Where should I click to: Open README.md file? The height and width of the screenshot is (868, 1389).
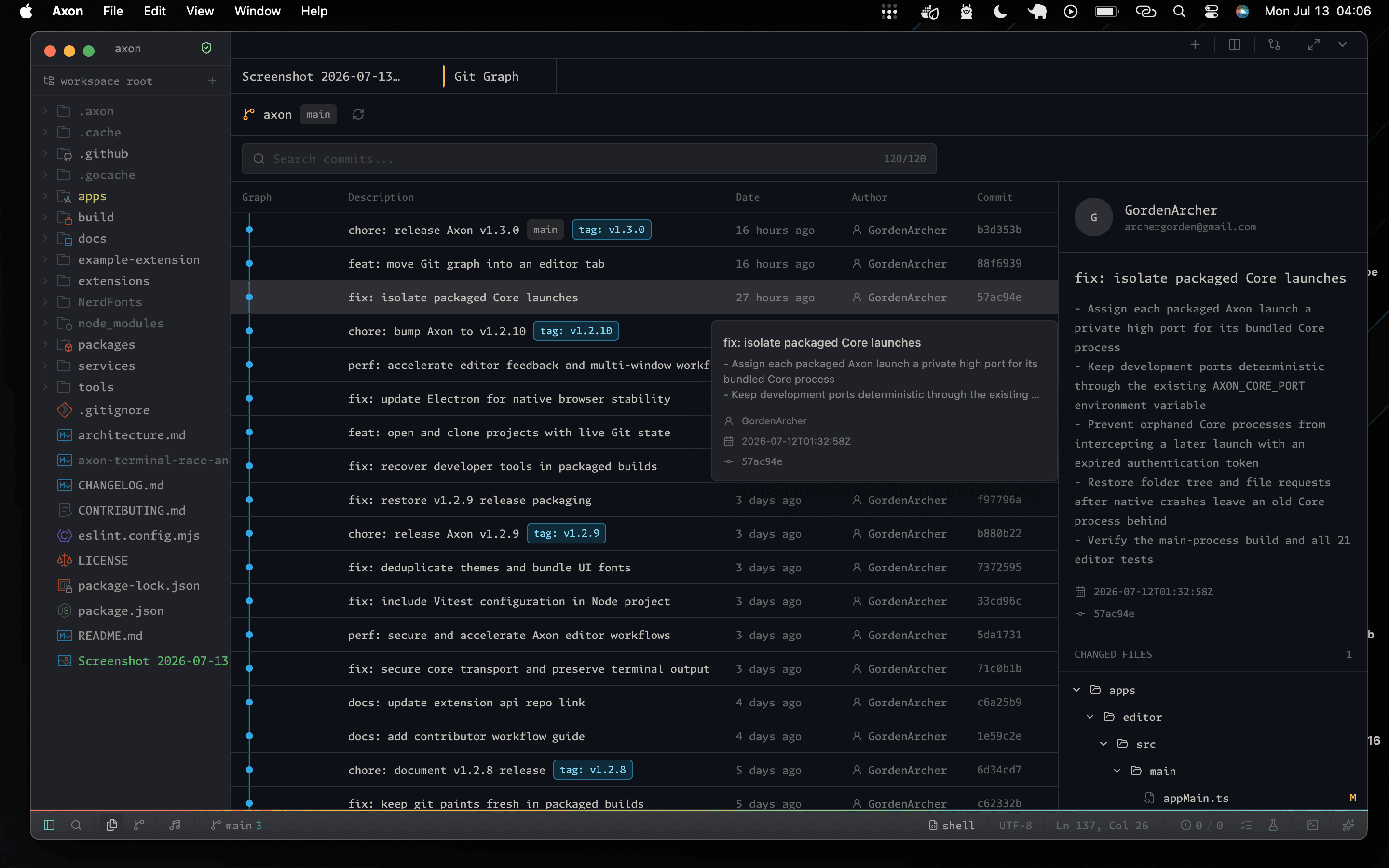coord(110,636)
